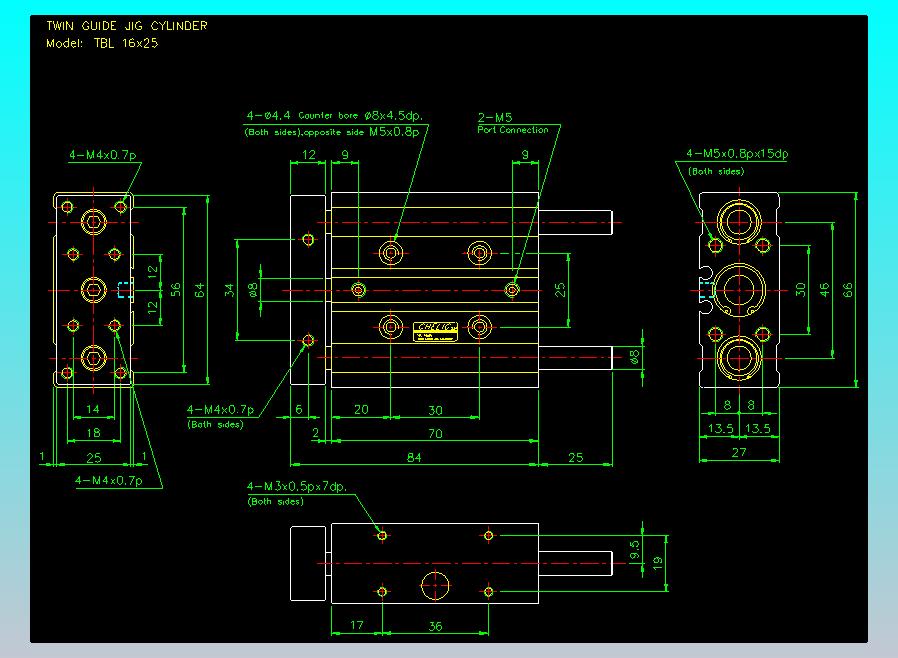The width and height of the screenshot is (898, 658).
Task: Click the 9.5 dimension in bottom view
Action: (x=634, y=550)
